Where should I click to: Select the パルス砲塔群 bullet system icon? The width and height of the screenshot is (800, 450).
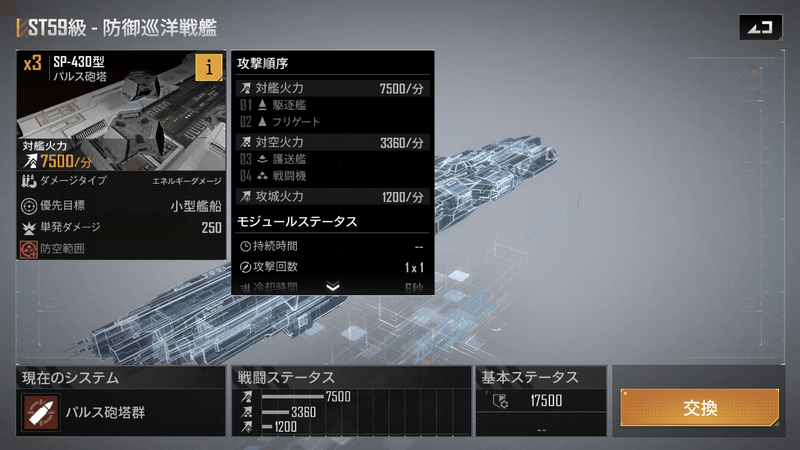[41, 412]
